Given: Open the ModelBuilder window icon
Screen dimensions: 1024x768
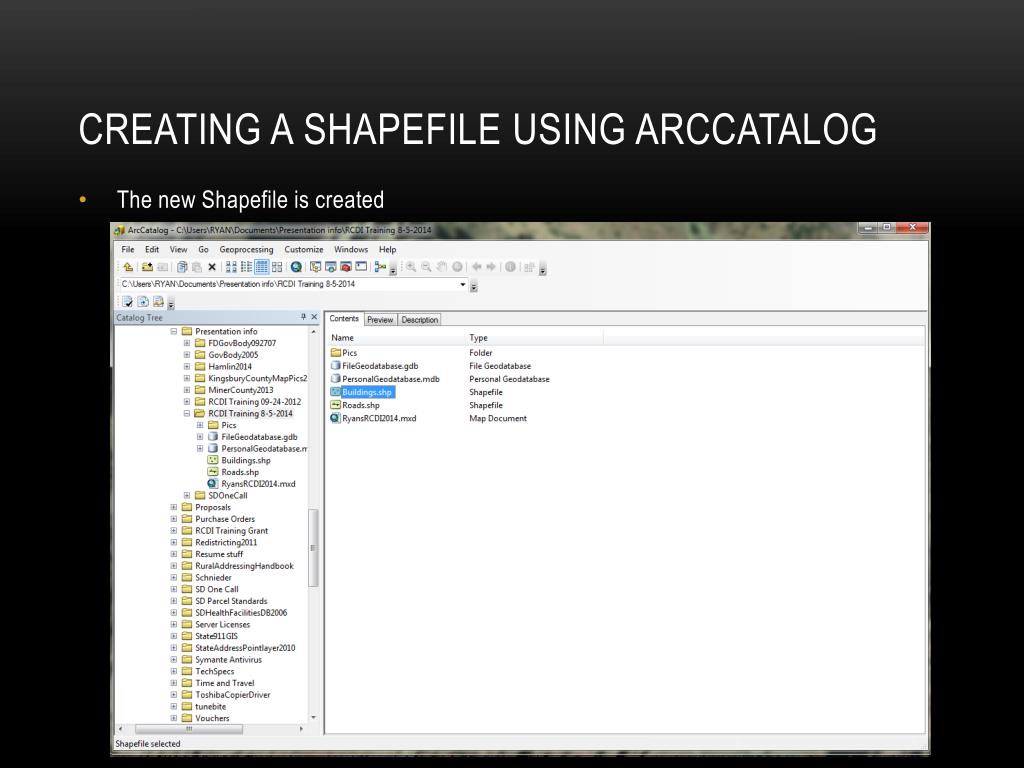Looking at the screenshot, I should 380,266.
